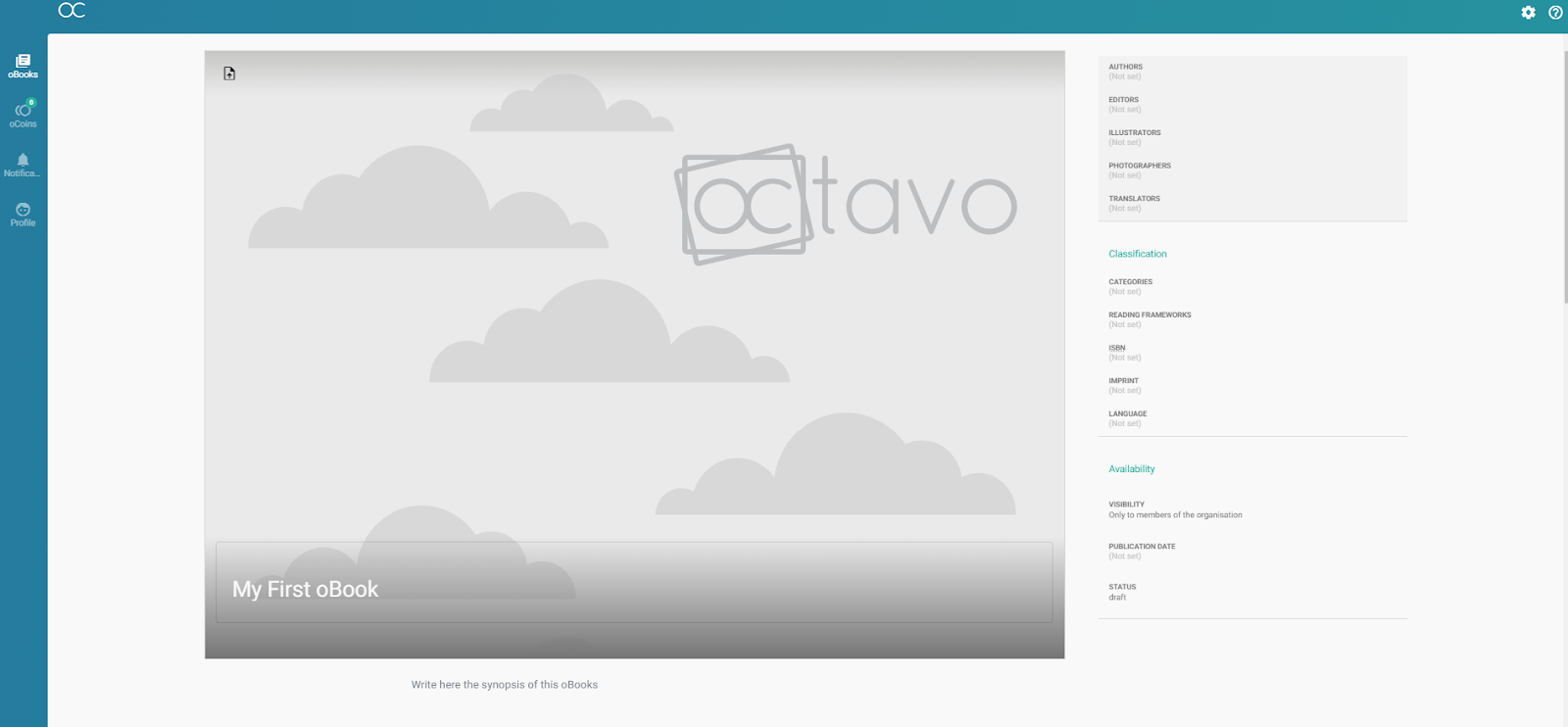Set the Imprint field

pyautogui.click(x=1252, y=386)
